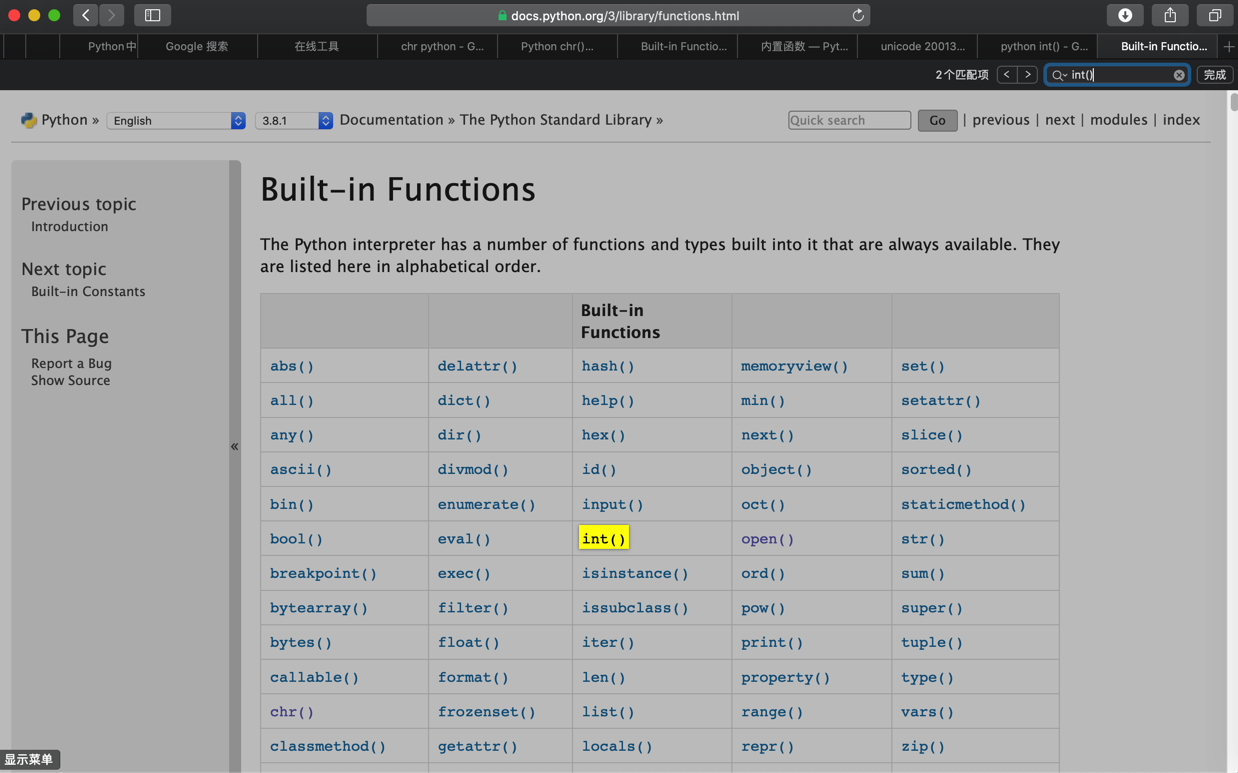Click Safari back navigation arrow
Viewport: 1238px width, 773px height.
(86, 15)
